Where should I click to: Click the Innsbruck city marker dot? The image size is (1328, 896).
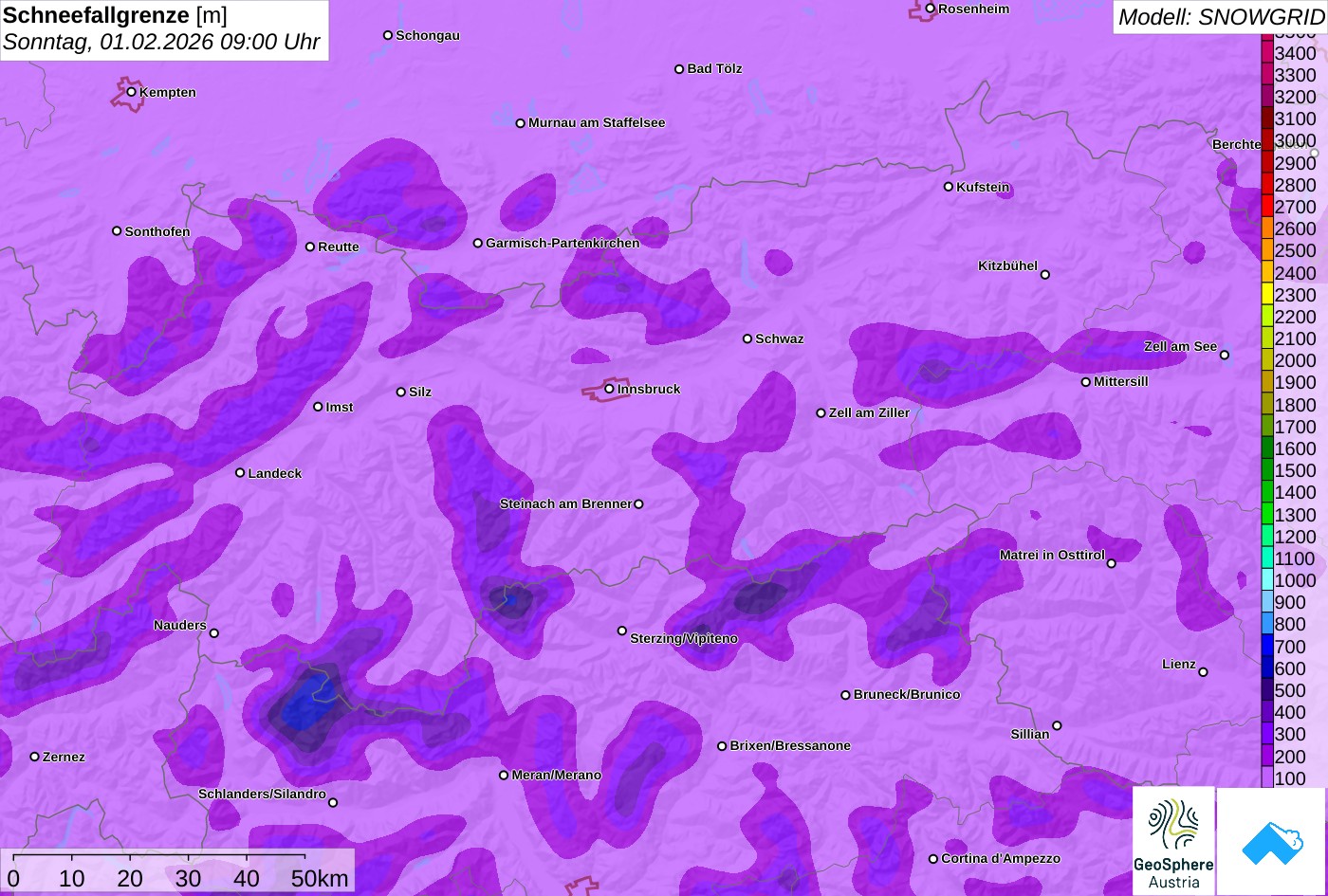click(609, 389)
